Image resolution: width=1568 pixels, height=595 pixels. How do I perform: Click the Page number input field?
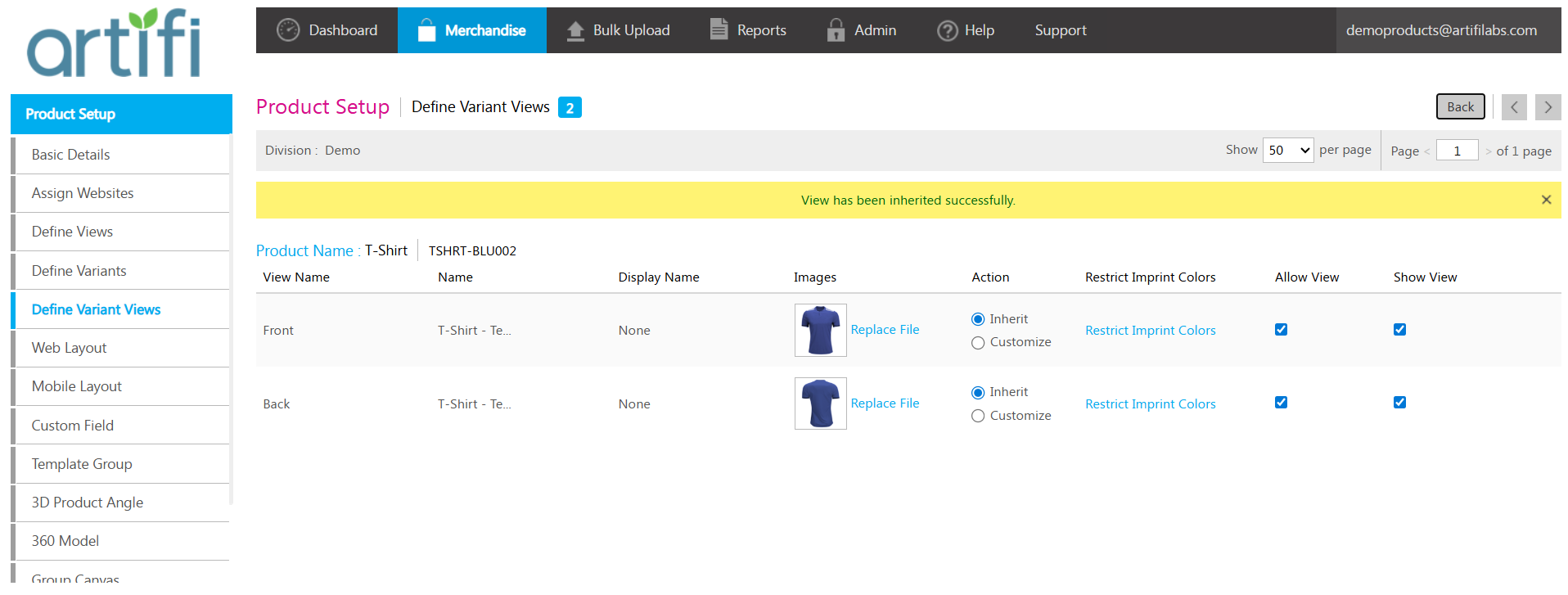1457,151
